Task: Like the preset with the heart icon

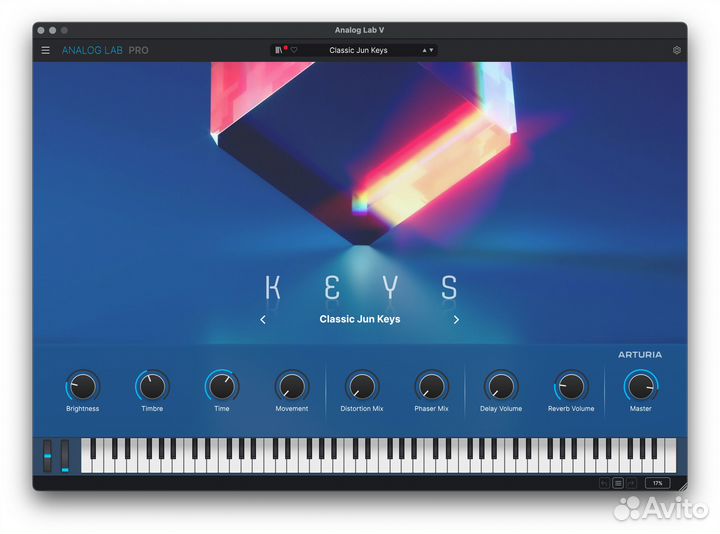Action: click(x=294, y=50)
